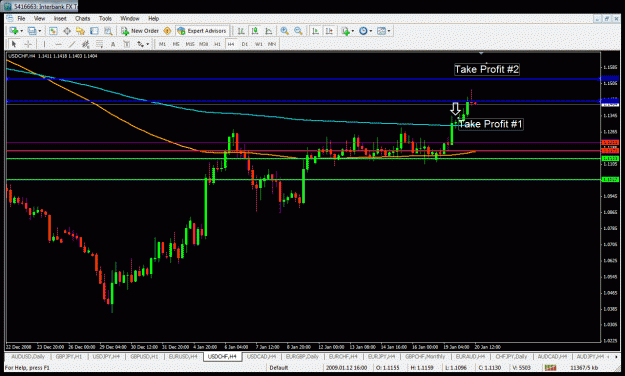Toggle chart shift from right edge

coord(329,31)
